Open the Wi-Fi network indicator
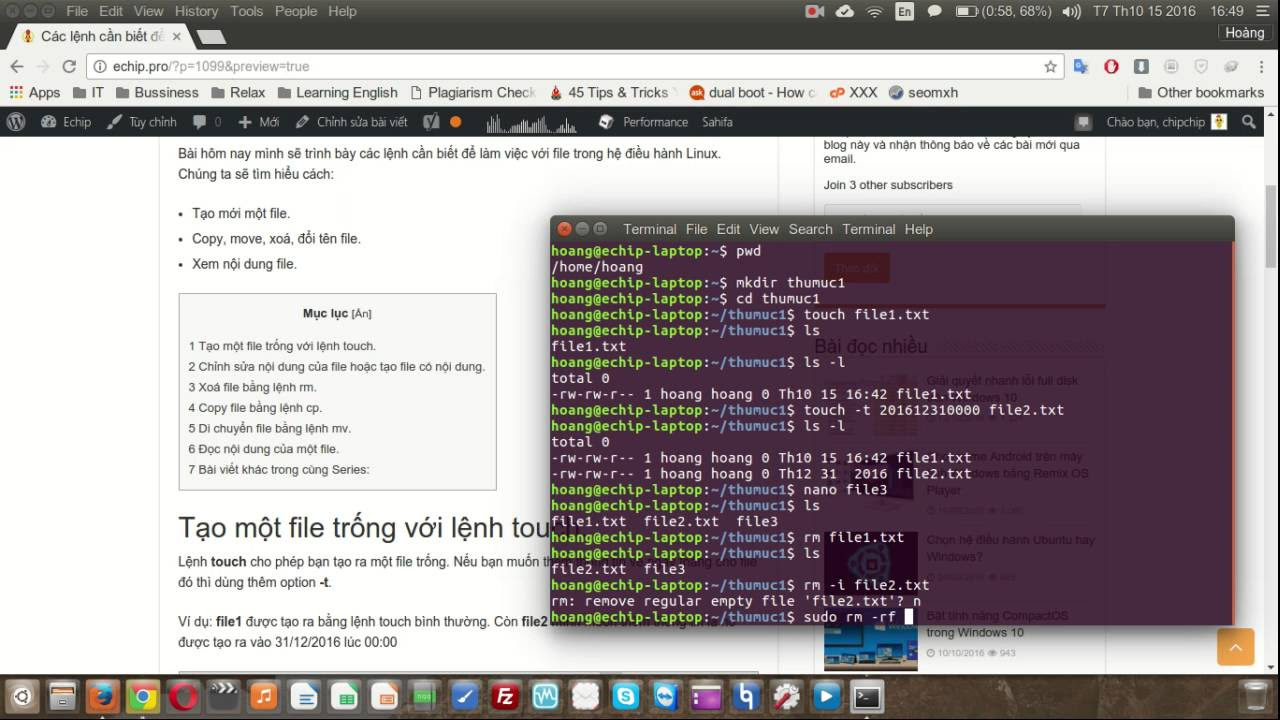This screenshot has width=1280, height=720. pyautogui.click(x=874, y=11)
